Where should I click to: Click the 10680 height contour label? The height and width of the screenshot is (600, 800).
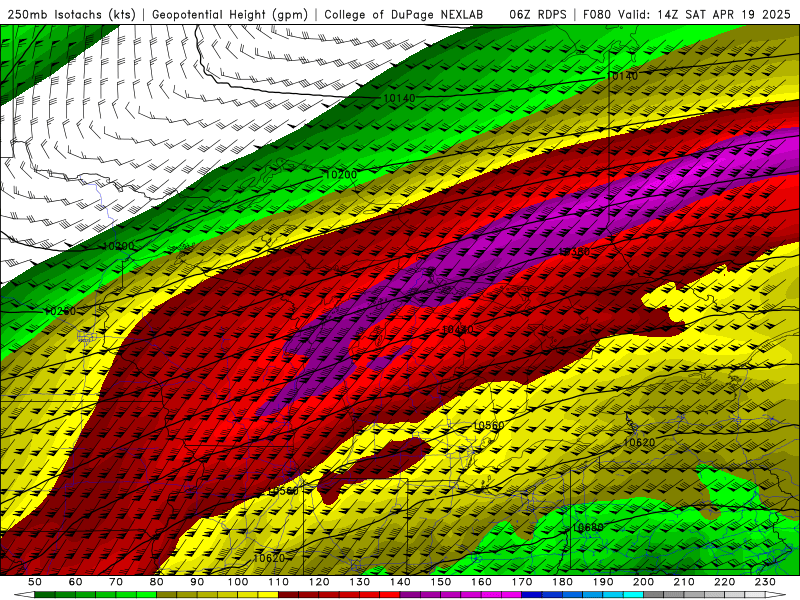point(588,528)
